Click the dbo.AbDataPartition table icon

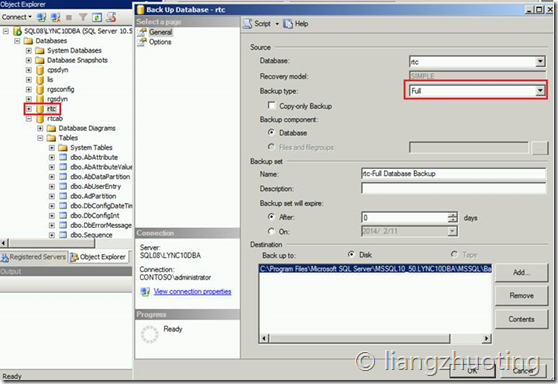[63, 177]
